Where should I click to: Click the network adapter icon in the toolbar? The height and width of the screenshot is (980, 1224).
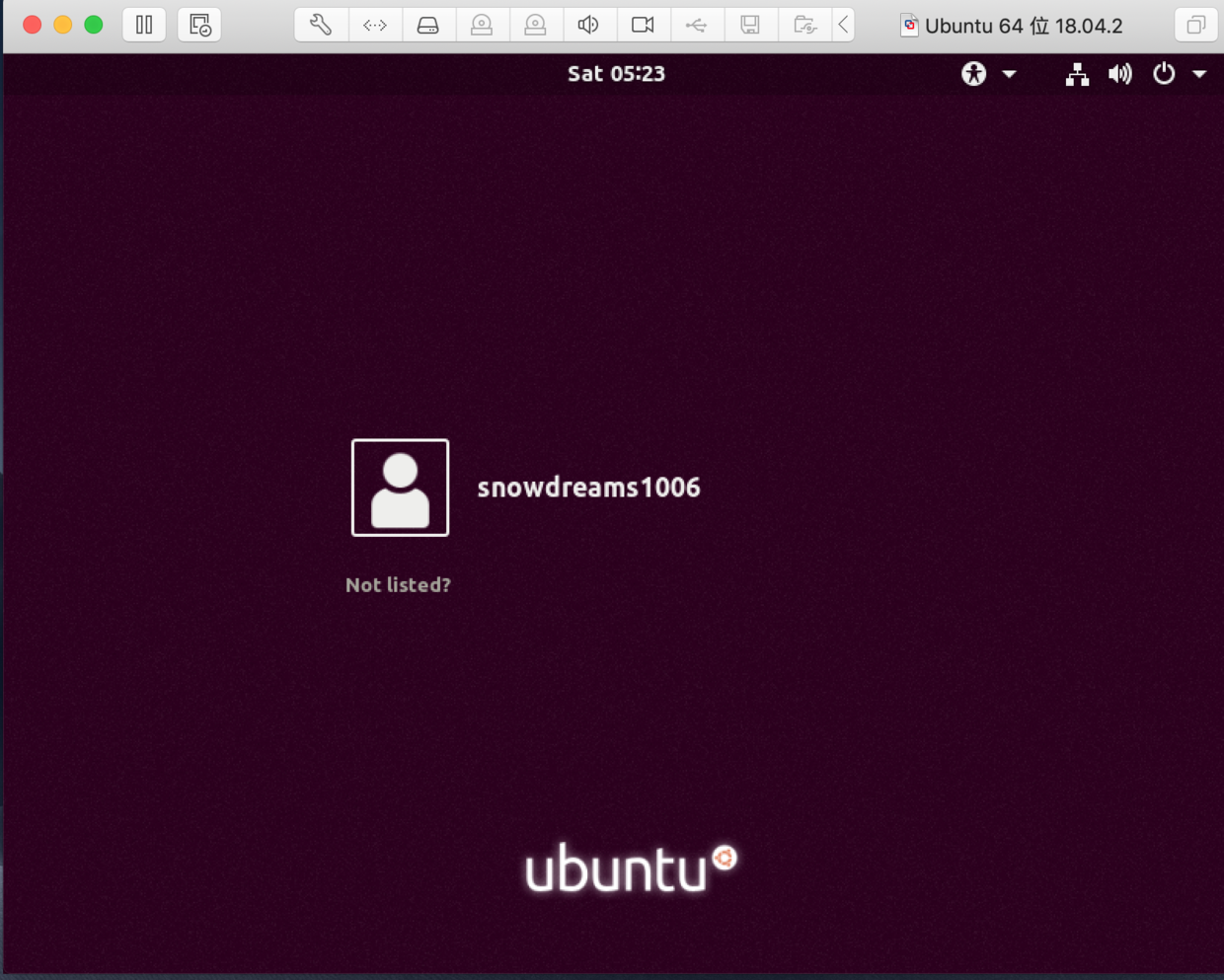pyautogui.click(x=376, y=25)
